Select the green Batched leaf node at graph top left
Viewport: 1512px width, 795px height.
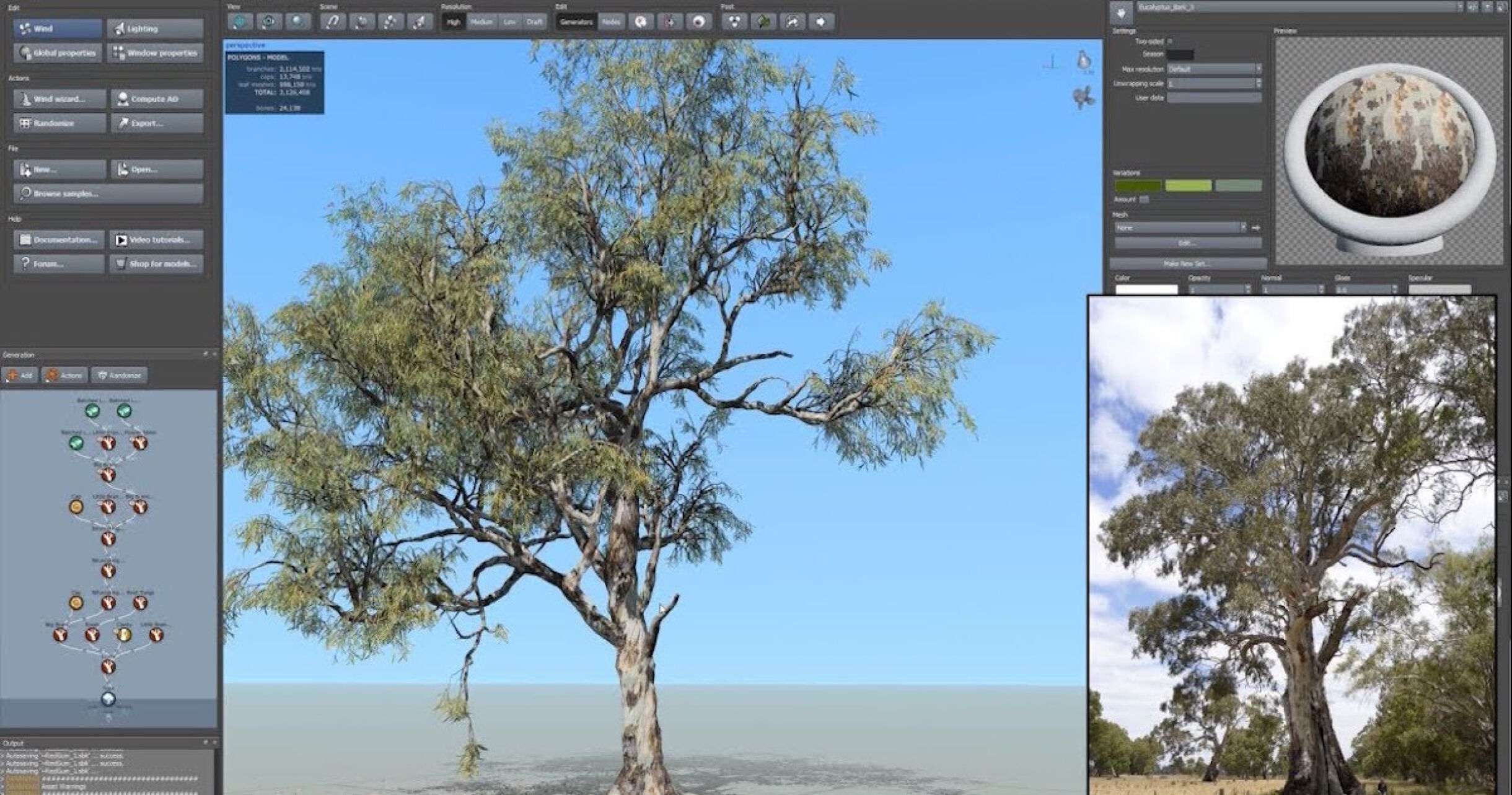pyautogui.click(x=92, y=410)
